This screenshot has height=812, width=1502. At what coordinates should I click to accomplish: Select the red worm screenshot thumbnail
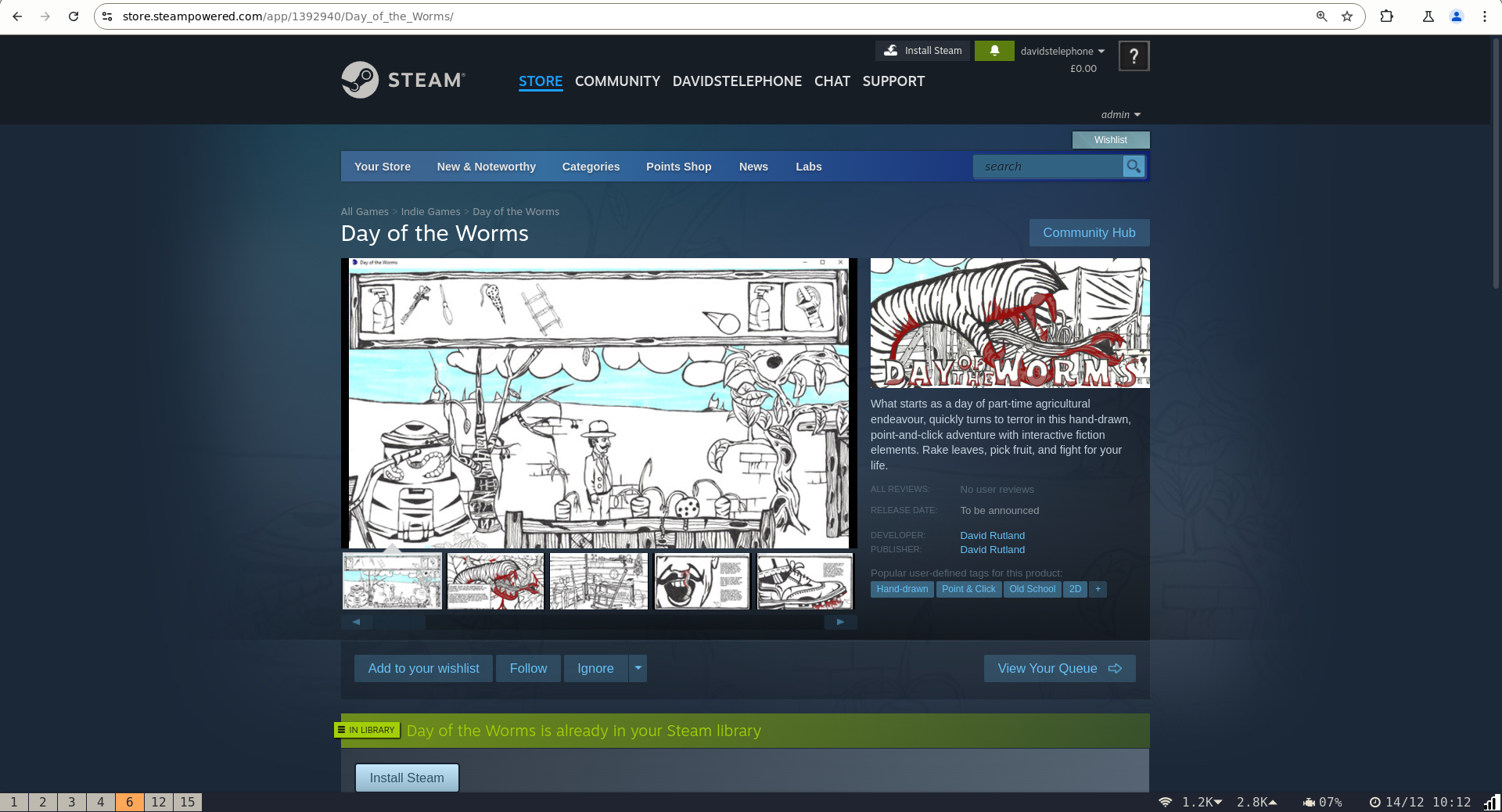(x=495, y=581)
